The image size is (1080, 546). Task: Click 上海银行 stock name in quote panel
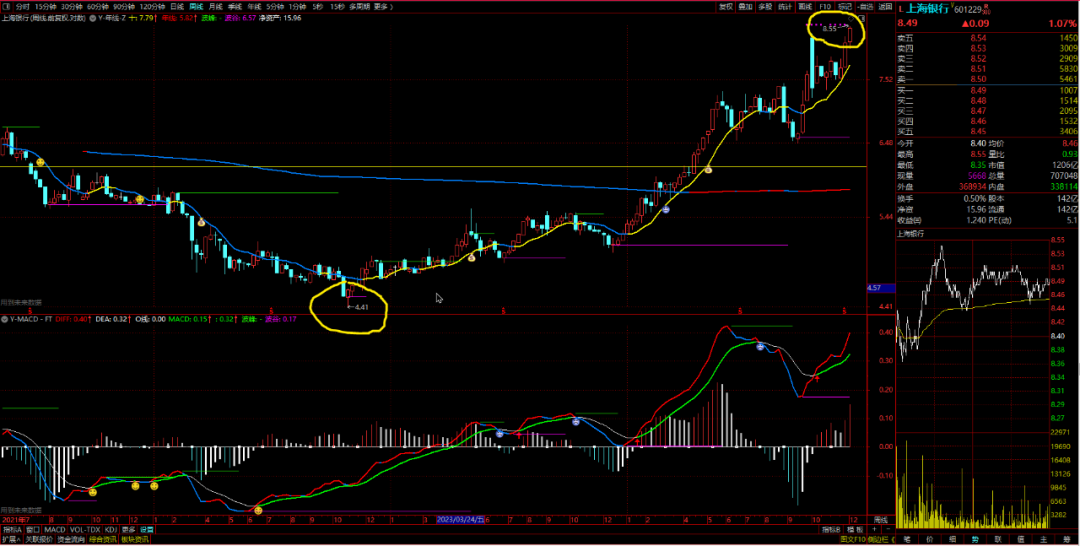coord(925,7)
